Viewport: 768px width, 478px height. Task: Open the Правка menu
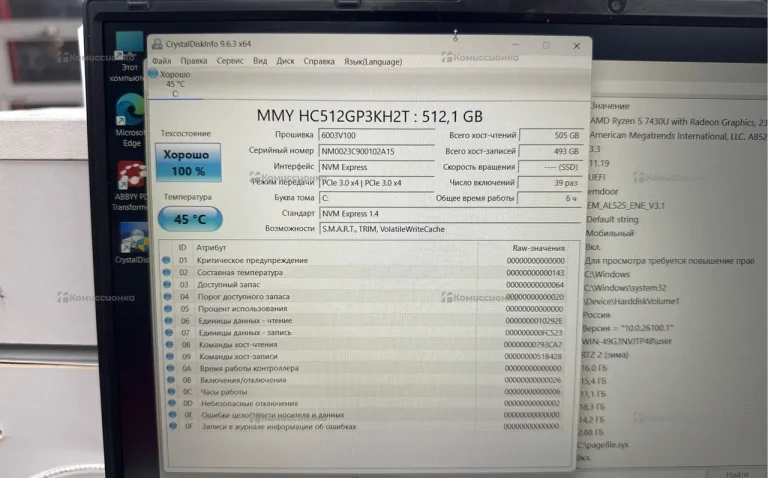[x=193, y=61]
